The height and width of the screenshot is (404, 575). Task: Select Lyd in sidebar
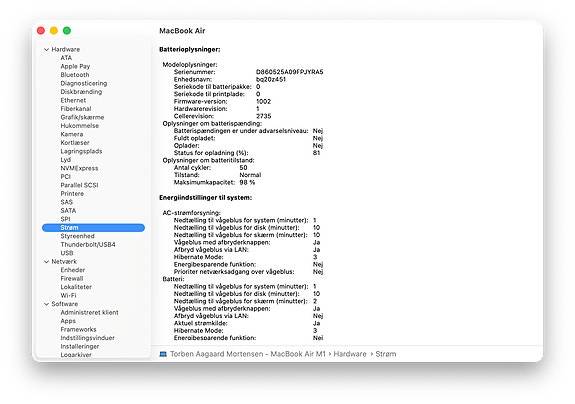coord(66,160)
